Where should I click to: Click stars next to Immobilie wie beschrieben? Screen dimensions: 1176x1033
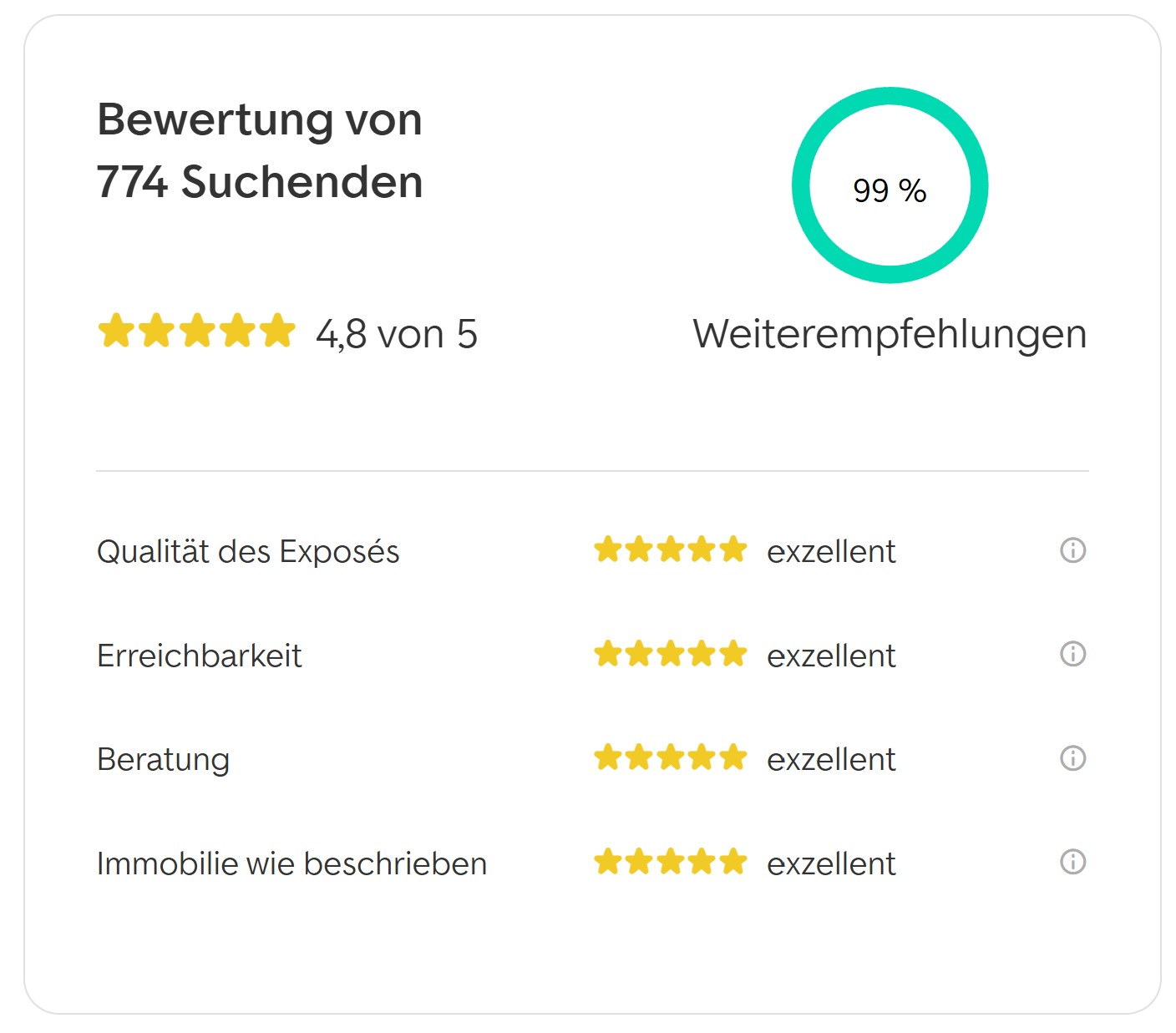670,862
